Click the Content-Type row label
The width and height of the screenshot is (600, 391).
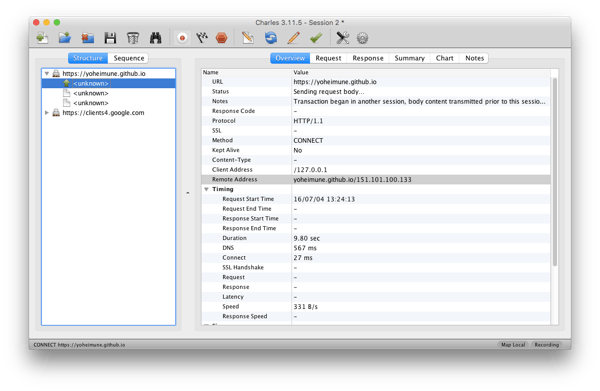232,160
